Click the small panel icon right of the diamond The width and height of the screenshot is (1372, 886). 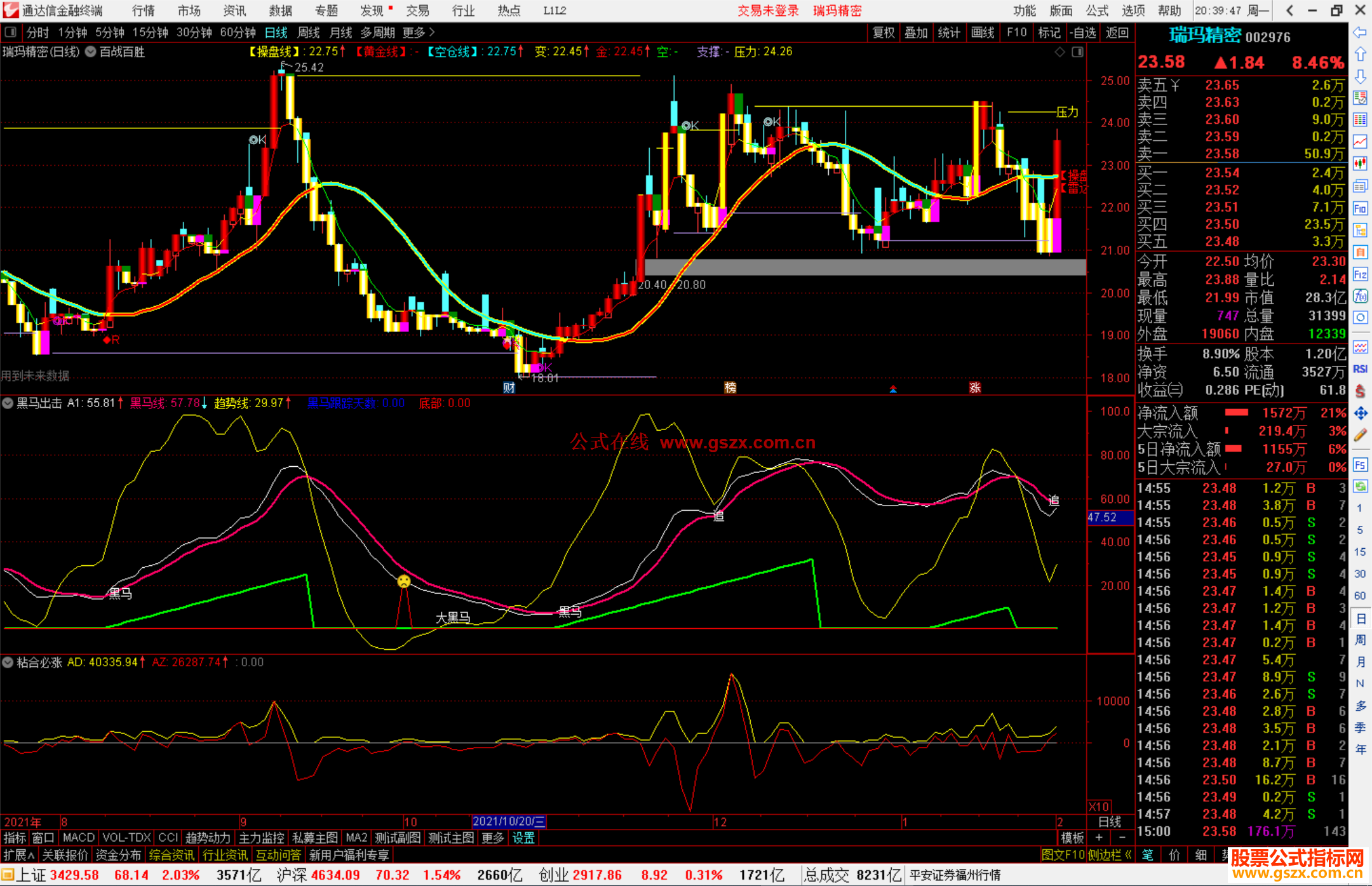[x=1077, y=52]
